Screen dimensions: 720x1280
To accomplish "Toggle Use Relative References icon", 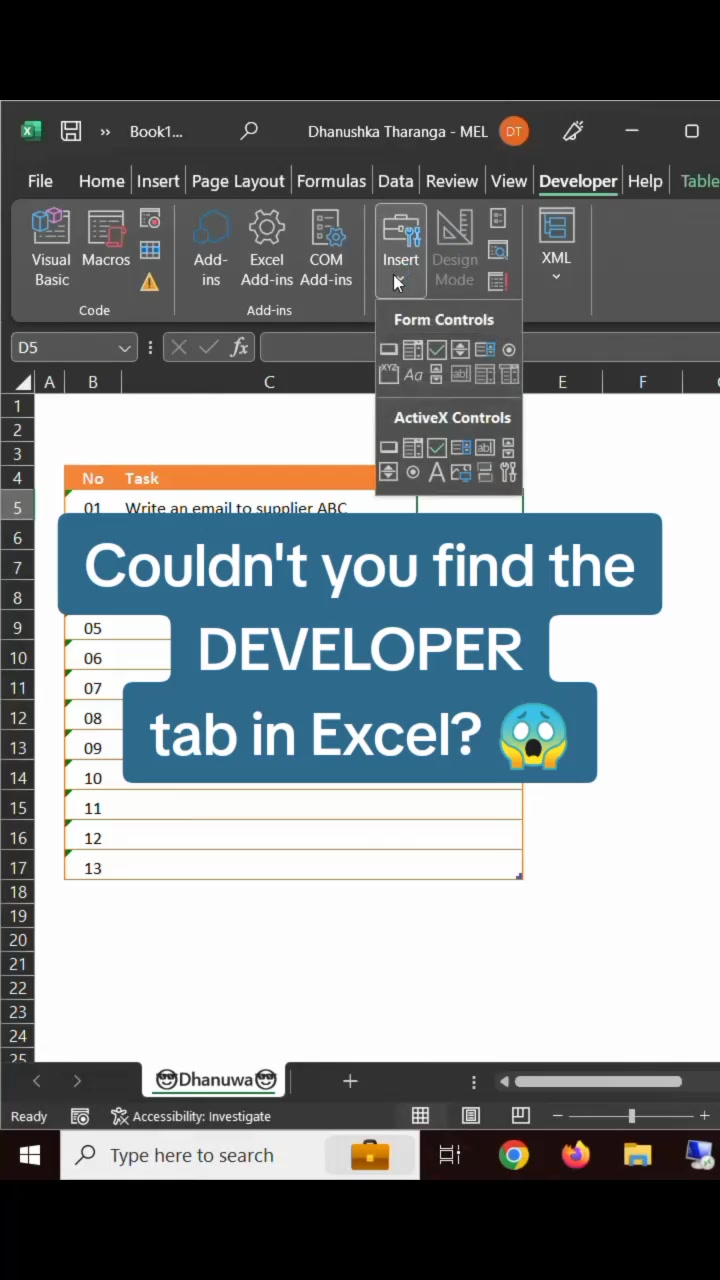I will pos(150,250).
